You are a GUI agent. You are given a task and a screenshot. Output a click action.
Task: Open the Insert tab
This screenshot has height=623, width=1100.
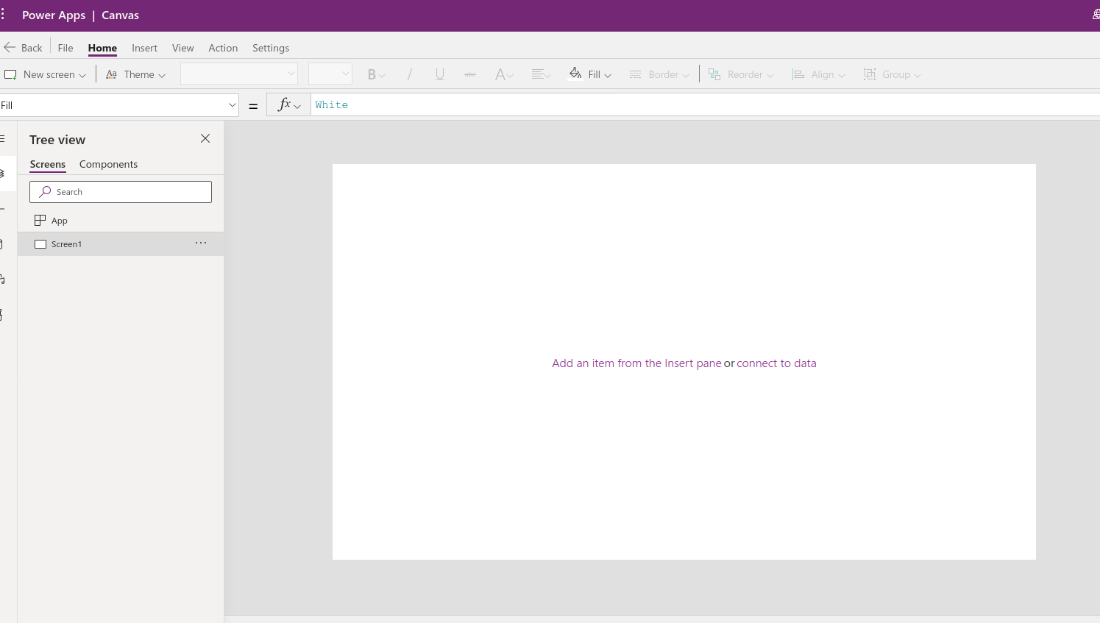coord(145,48)
